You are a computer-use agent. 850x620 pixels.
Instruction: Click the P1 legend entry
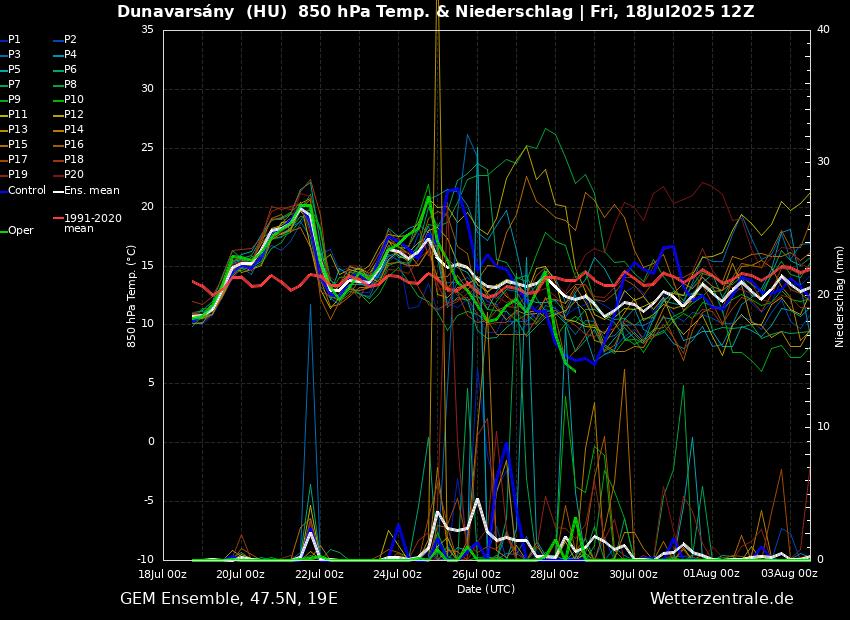point(14,40)
